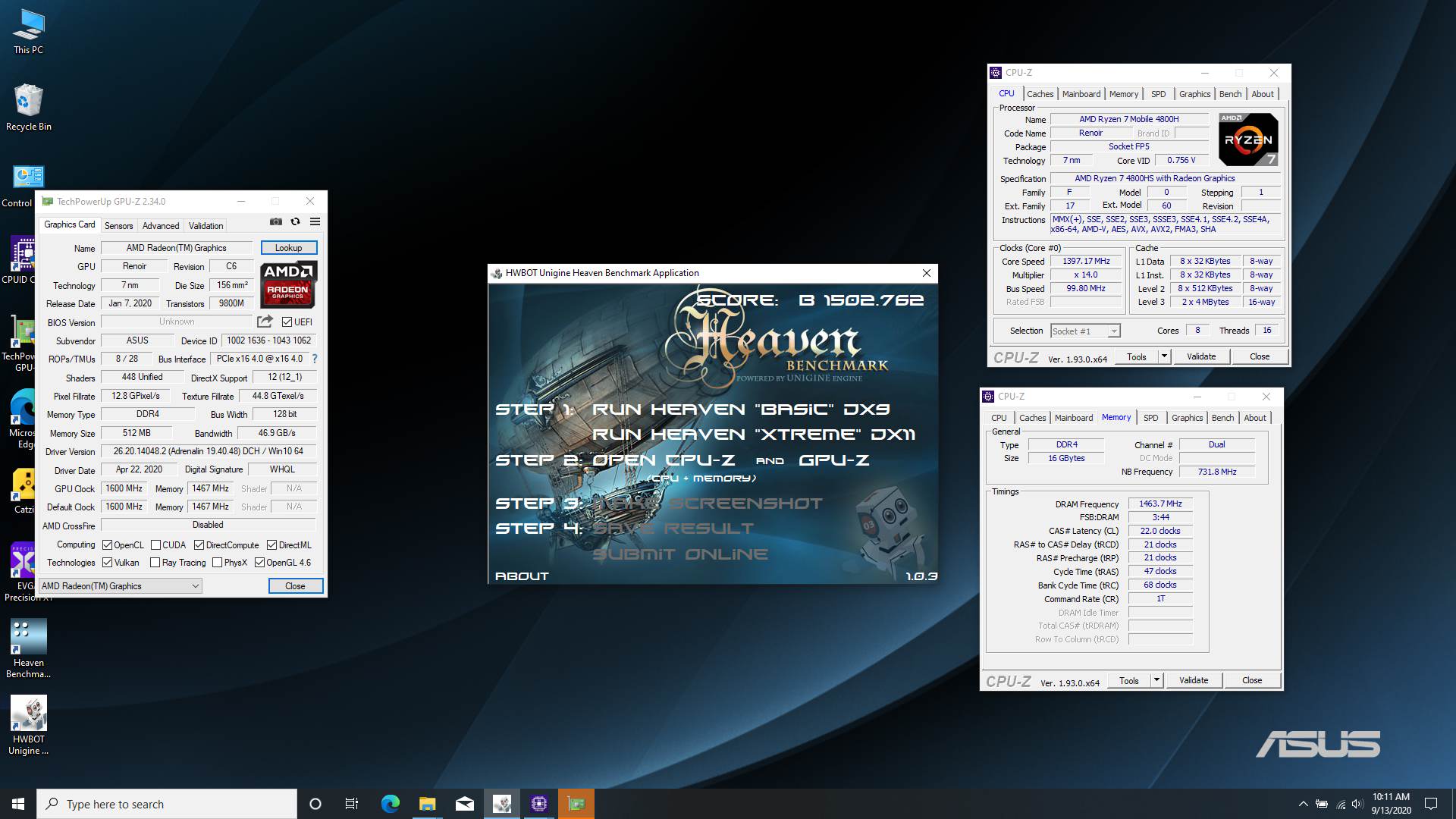Open File Explorer from taskbar
The height and width of the screenshot is (819, 1456).
427,804
